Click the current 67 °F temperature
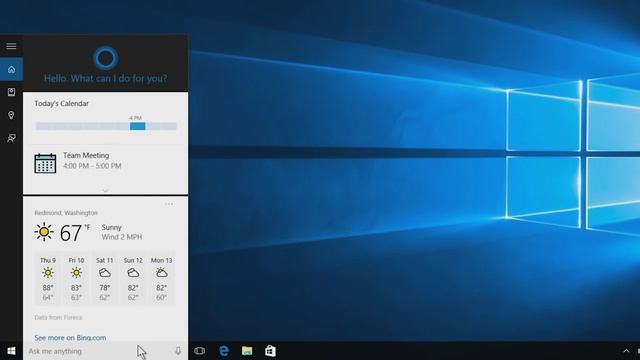The height and width of the screenshot is (360, 640). (x=75, y=233)
